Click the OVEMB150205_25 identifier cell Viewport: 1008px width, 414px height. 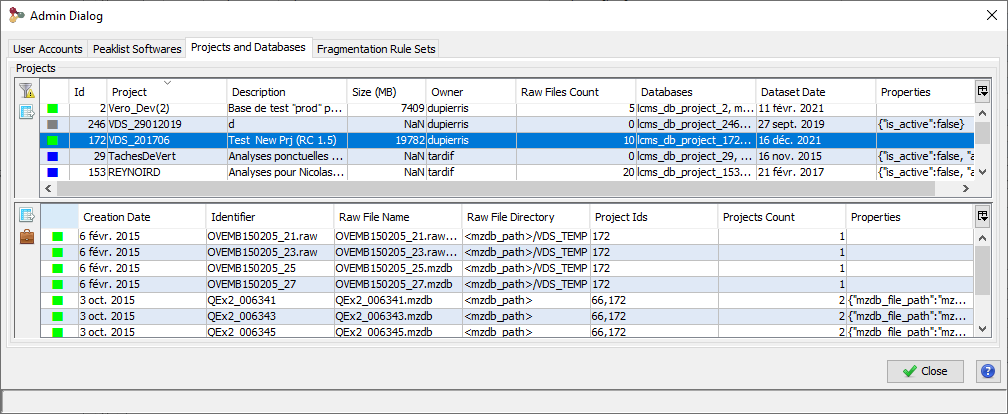click(270, 268)
